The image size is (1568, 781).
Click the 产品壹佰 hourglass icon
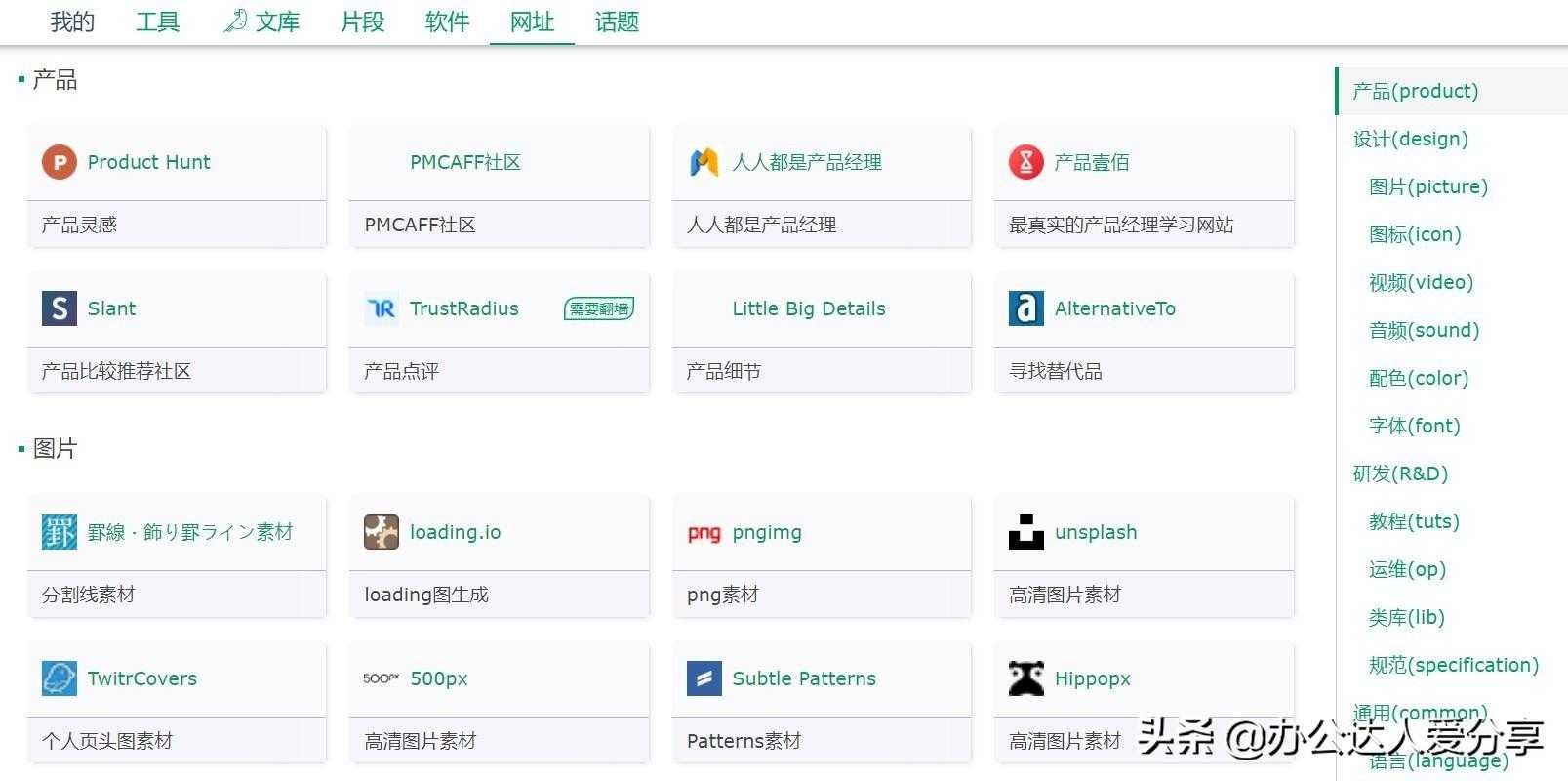pyautogui.click(x=1025, y=162)
